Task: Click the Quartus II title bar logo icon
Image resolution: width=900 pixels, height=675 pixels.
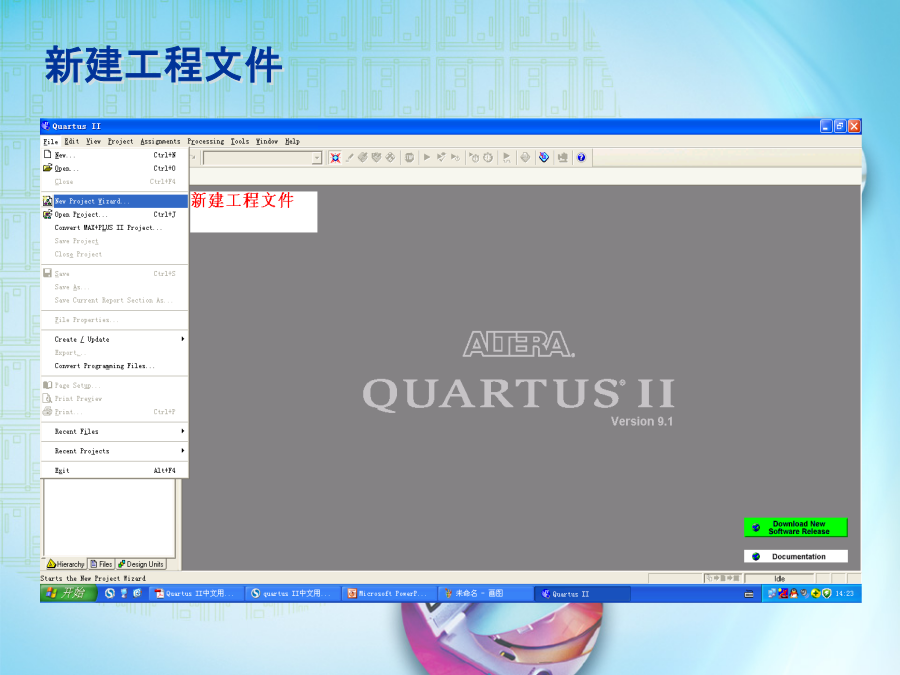Action: 46,126
